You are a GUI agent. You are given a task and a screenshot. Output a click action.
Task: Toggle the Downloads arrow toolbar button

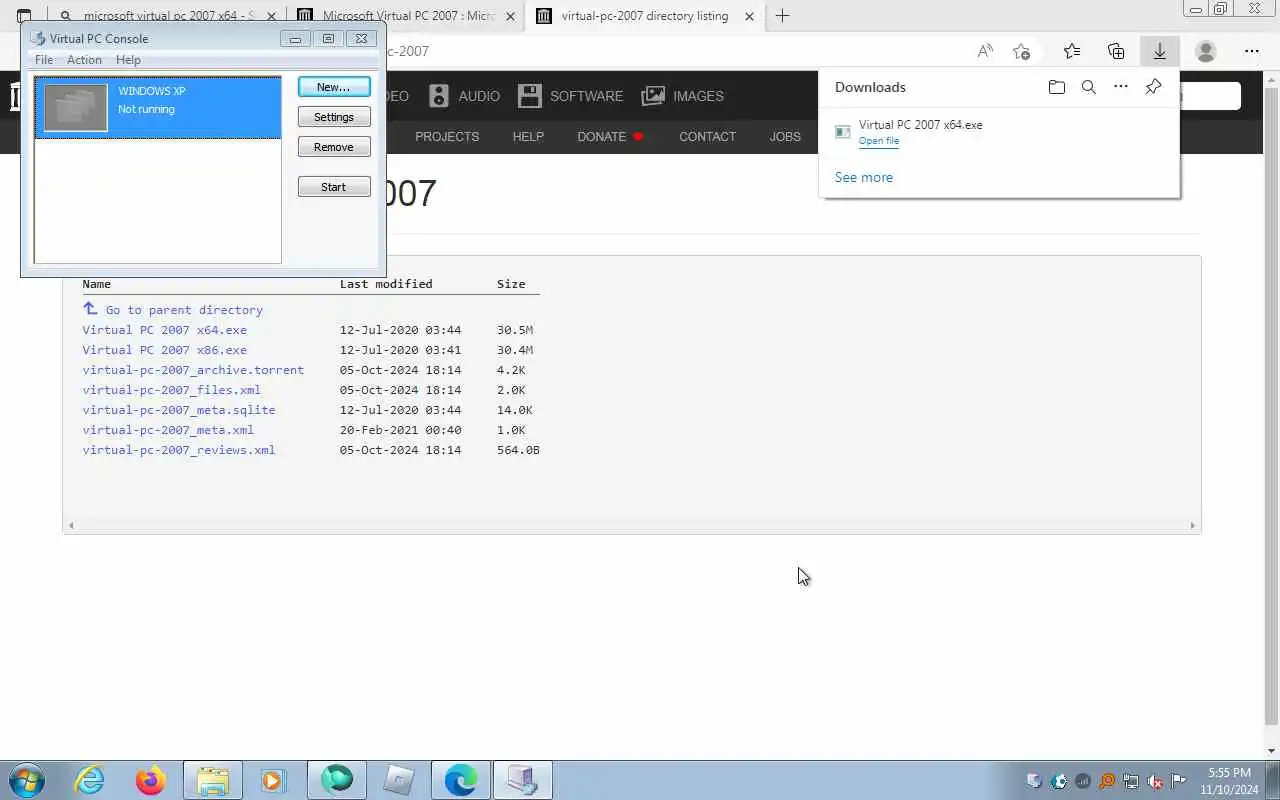pyautogui.click(x=1159, y=51)
